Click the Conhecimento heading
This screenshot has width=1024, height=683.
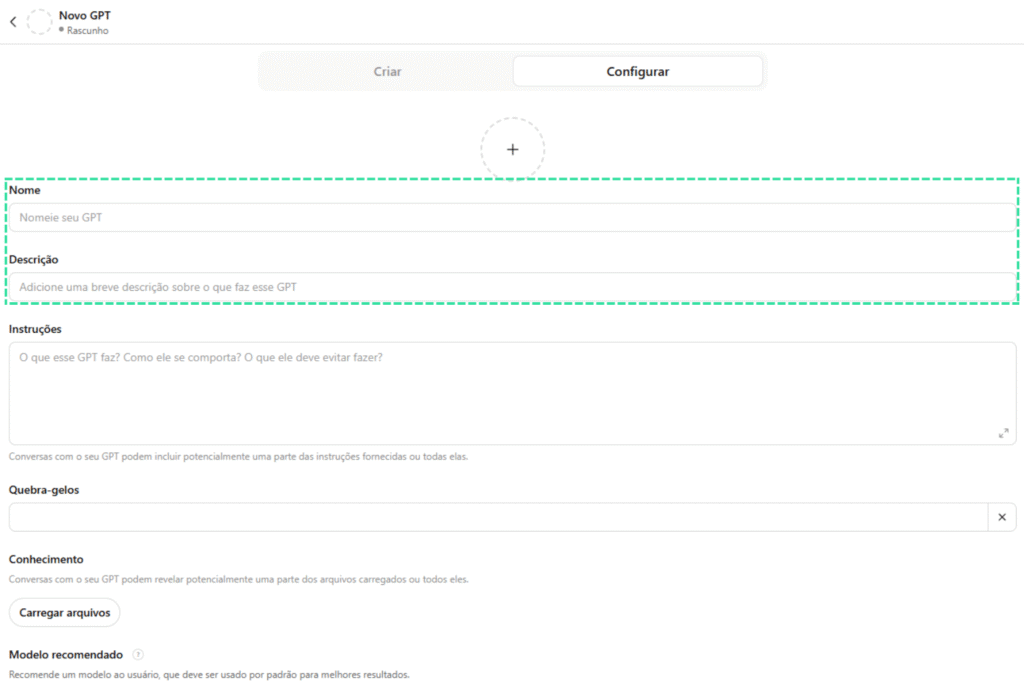click(46, 559)
